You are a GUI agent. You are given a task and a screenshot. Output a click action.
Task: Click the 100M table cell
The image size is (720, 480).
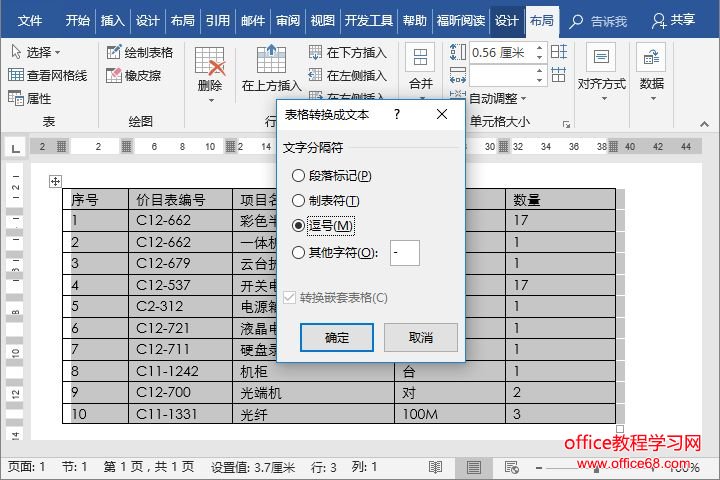(x=450, y=414)
